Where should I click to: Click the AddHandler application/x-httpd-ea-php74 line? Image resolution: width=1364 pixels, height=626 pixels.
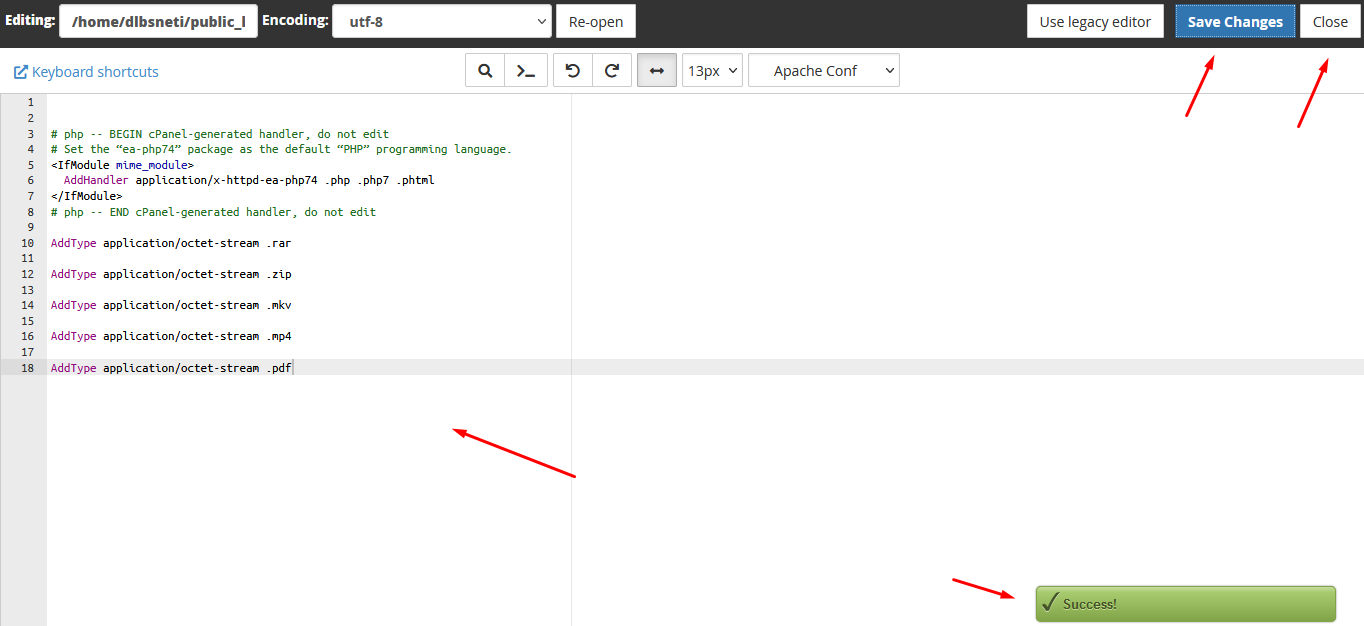point(249,181)
